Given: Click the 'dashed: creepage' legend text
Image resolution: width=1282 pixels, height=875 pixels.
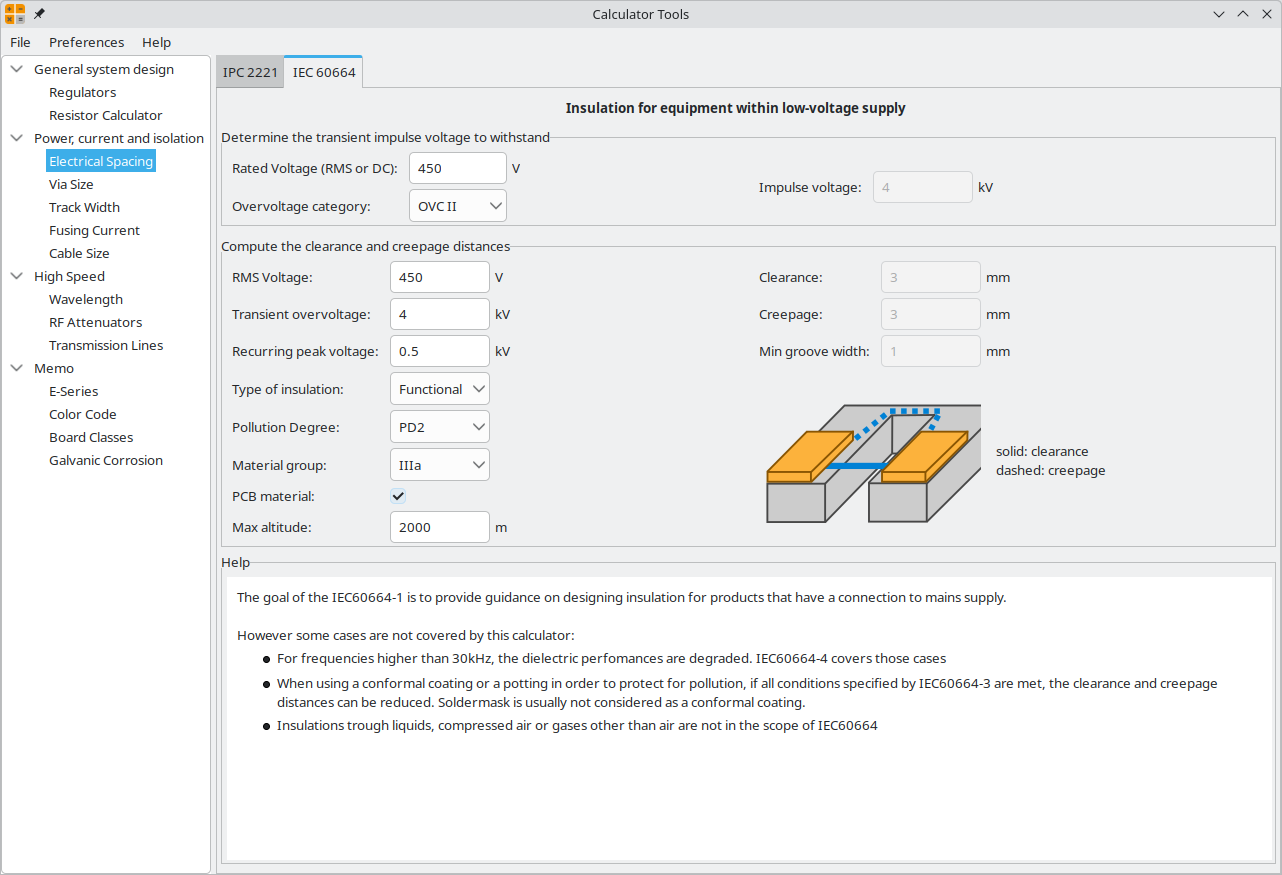Looking at the screenshot, I should pyautogui.click(x=1050, y=470).
